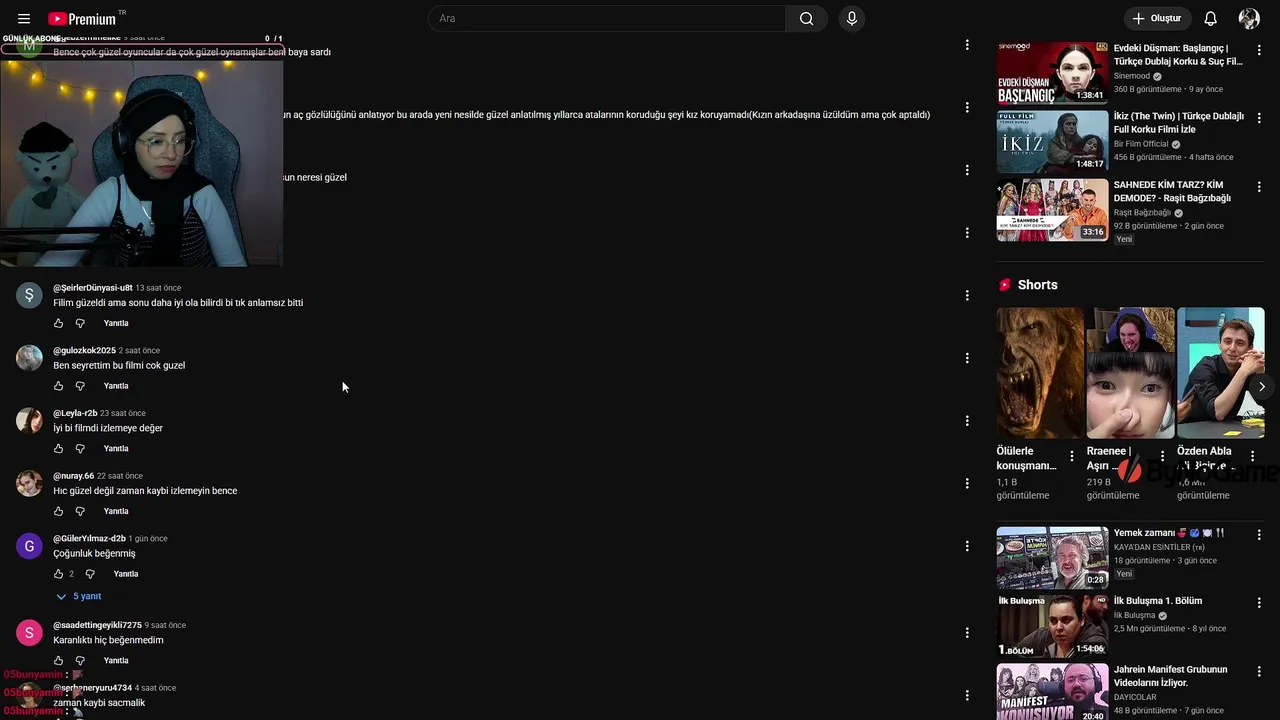Open options menu for @ŞeirlerDünyasi-u8t comment
This screenshot has width=1280, height=720.
click(966, 295)
